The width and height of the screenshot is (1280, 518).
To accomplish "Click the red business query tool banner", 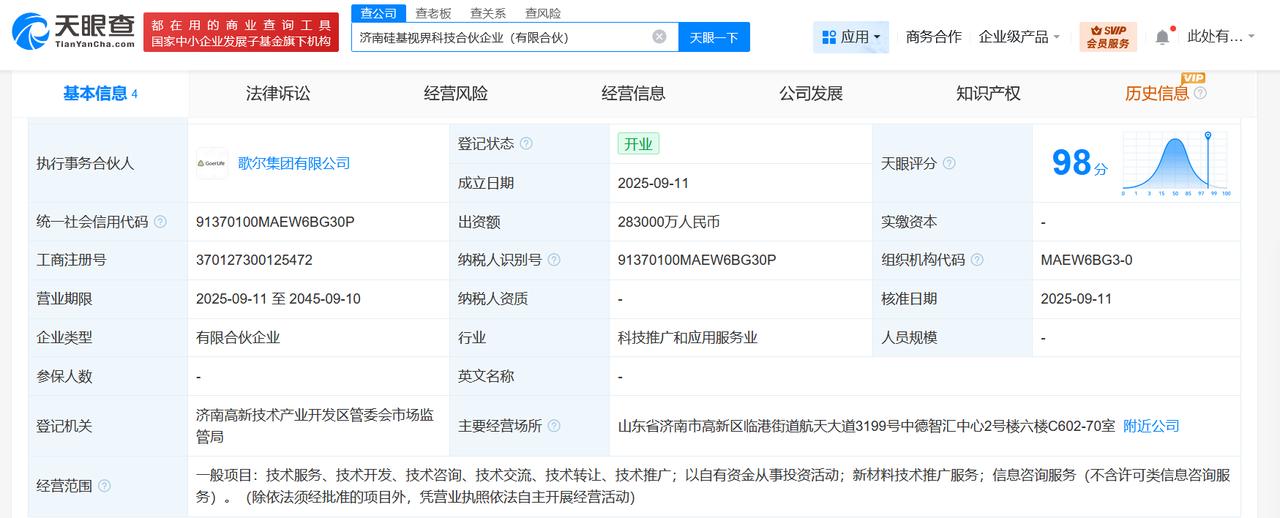I will point(241,33).
